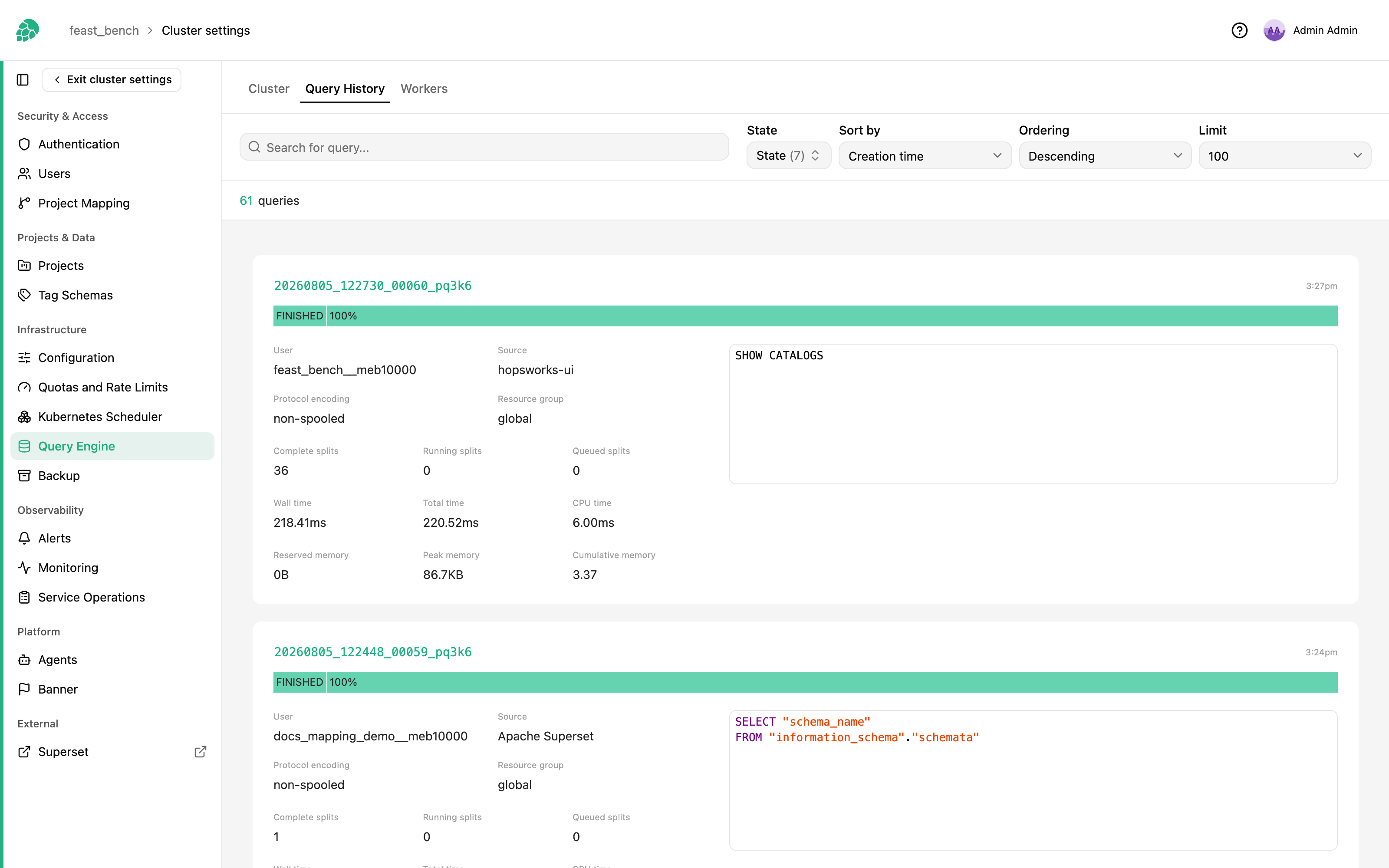
Task: Click the Monitoring activity icon
Action: 24,568
